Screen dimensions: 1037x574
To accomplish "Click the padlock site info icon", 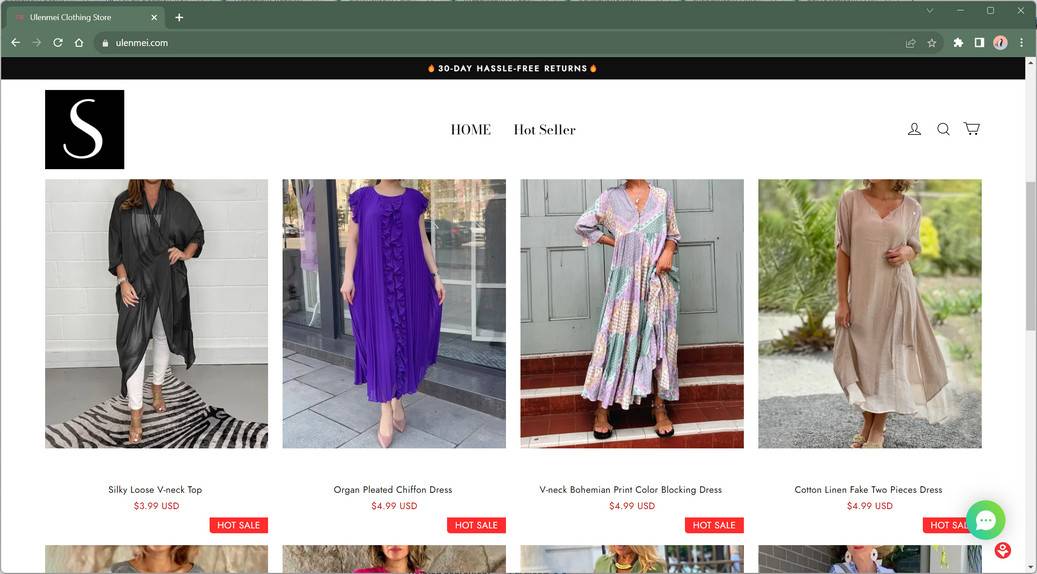I will pos(105,43).
